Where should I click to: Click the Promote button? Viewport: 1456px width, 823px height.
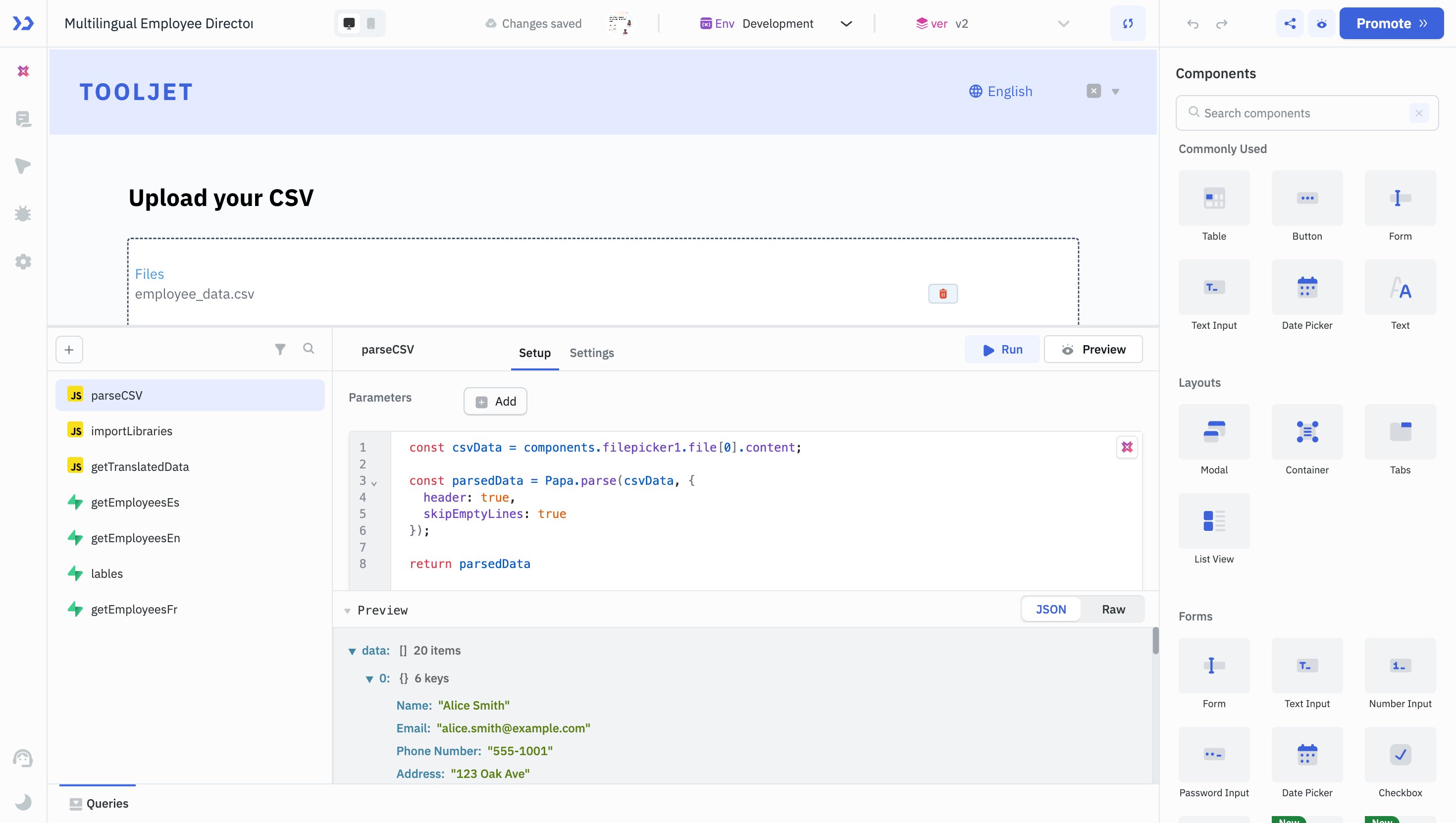click(x=1391, y=23)
